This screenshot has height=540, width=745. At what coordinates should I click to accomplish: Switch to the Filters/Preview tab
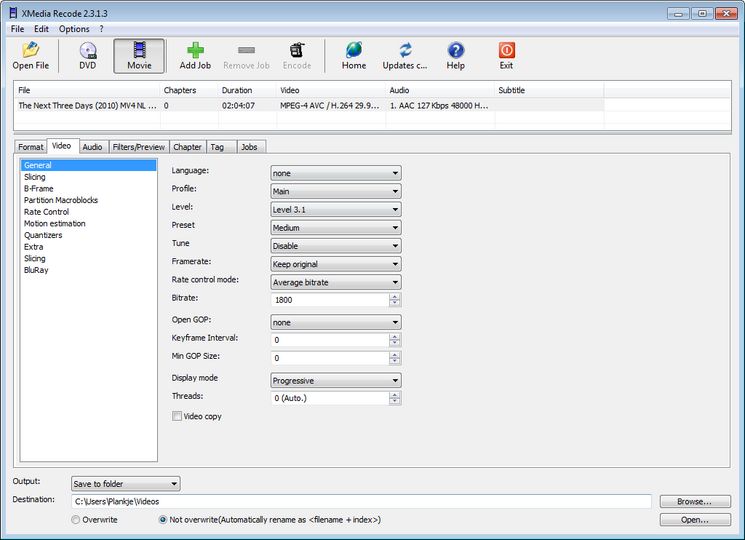coord(138,147)
